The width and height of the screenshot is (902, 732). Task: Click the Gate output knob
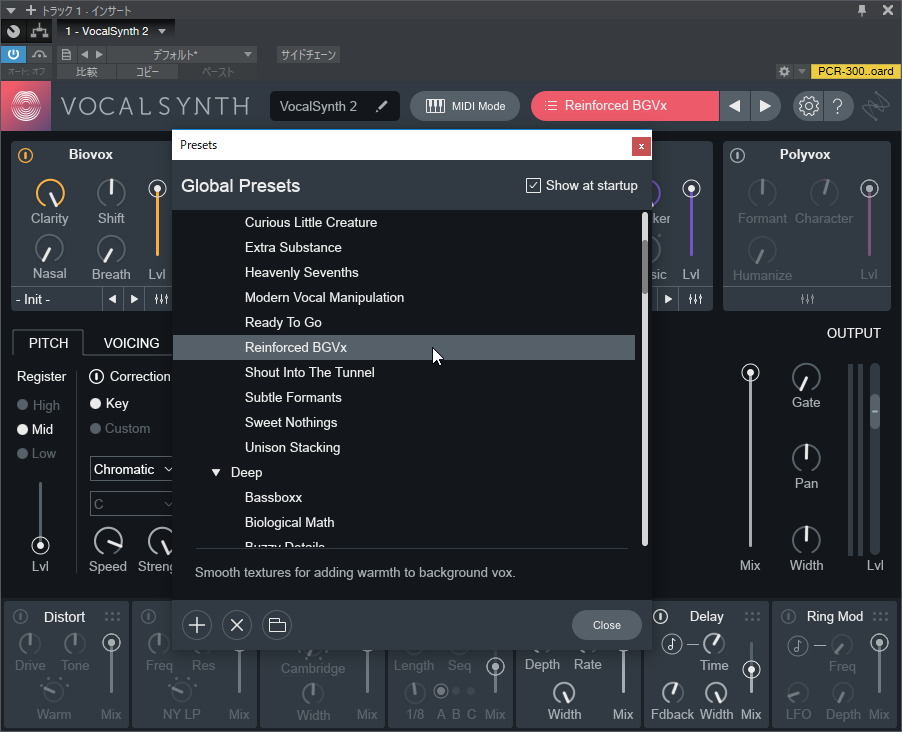tap(806, 378)
